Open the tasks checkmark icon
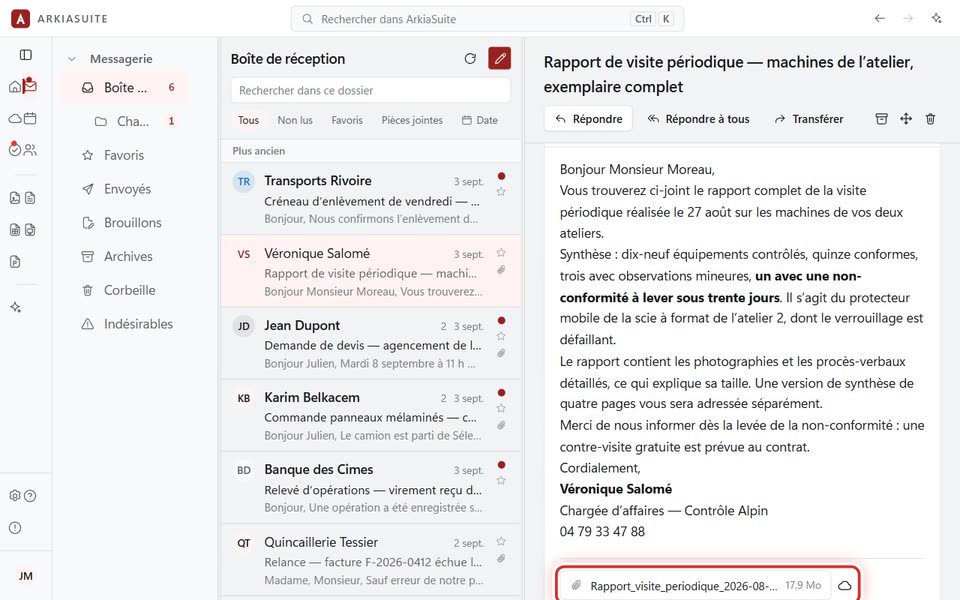The height and width of the screenshot is (600, 960). coord(15,149)
